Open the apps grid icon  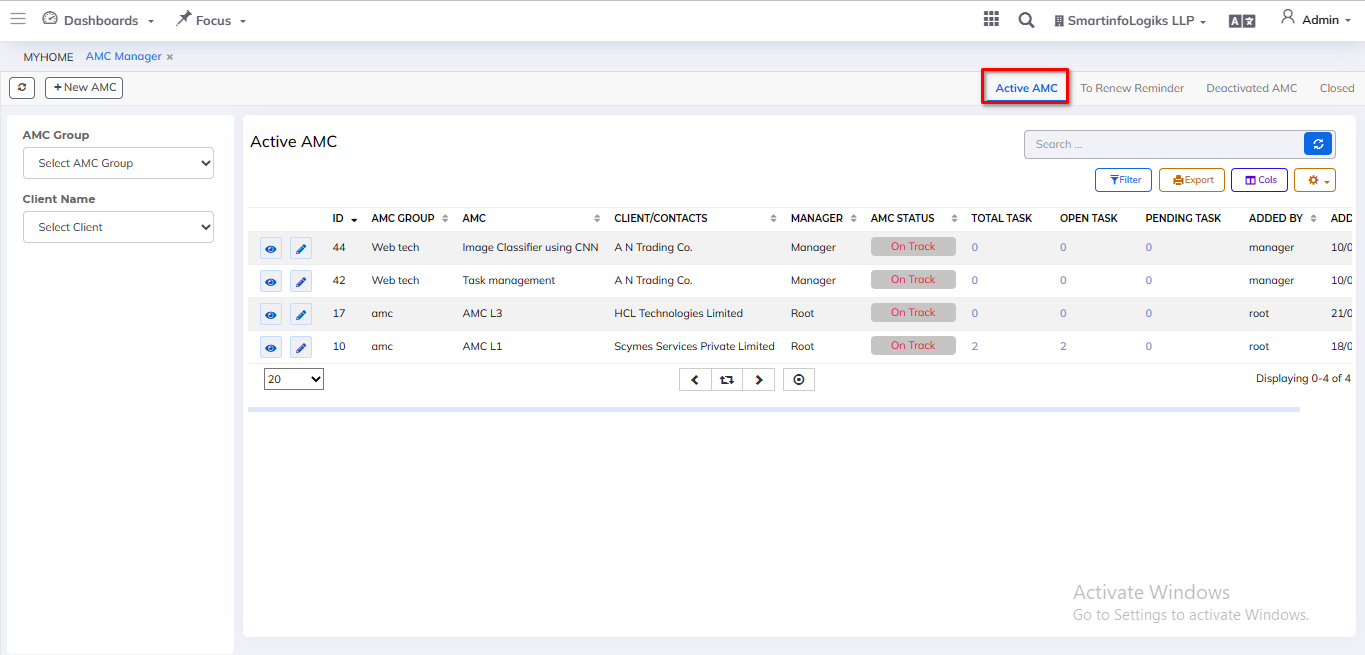[991, 19]
